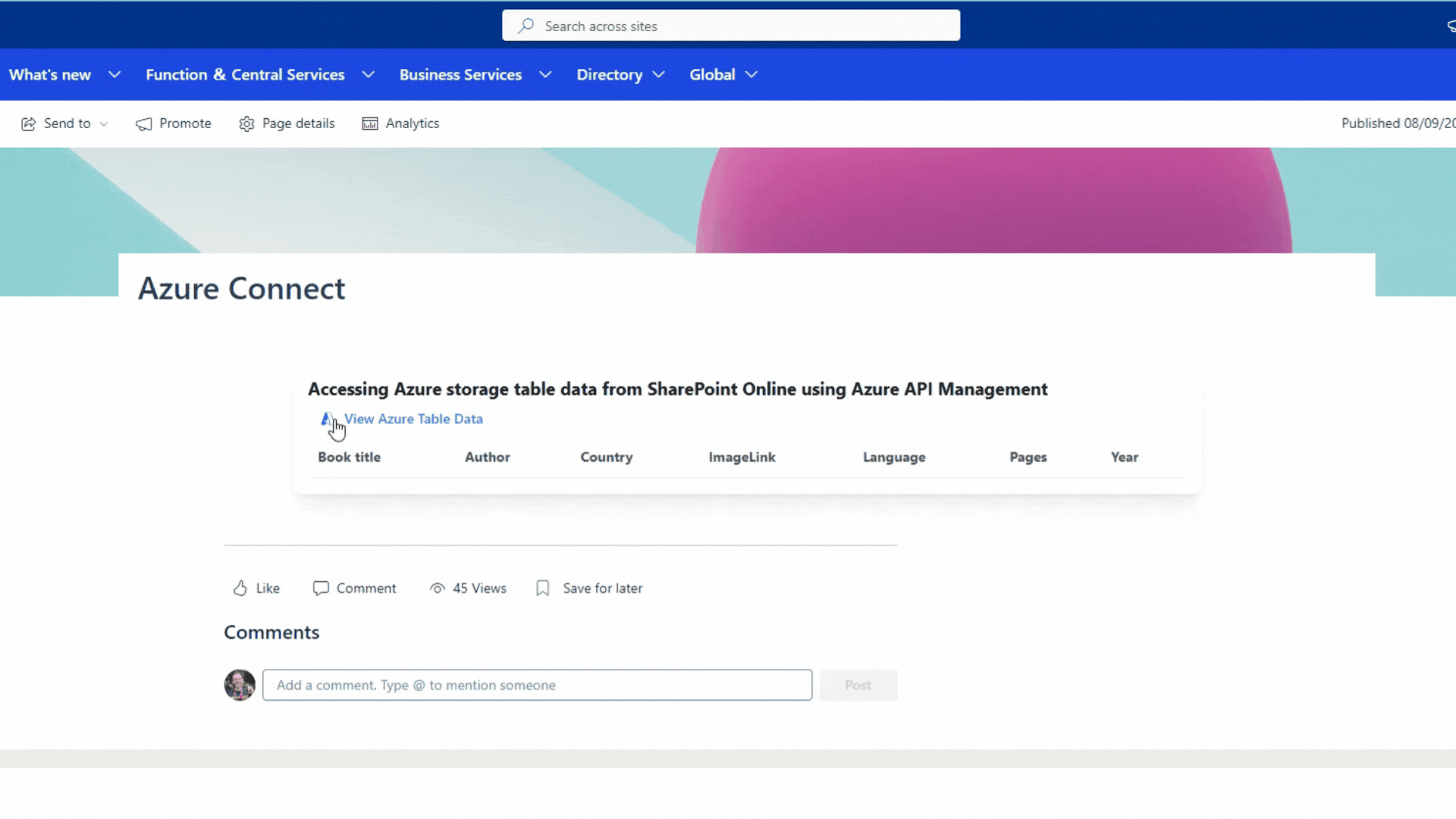Save this page for later
Image resolution: width=1456 pixels, height=819 pixels.
pos(602,588)
